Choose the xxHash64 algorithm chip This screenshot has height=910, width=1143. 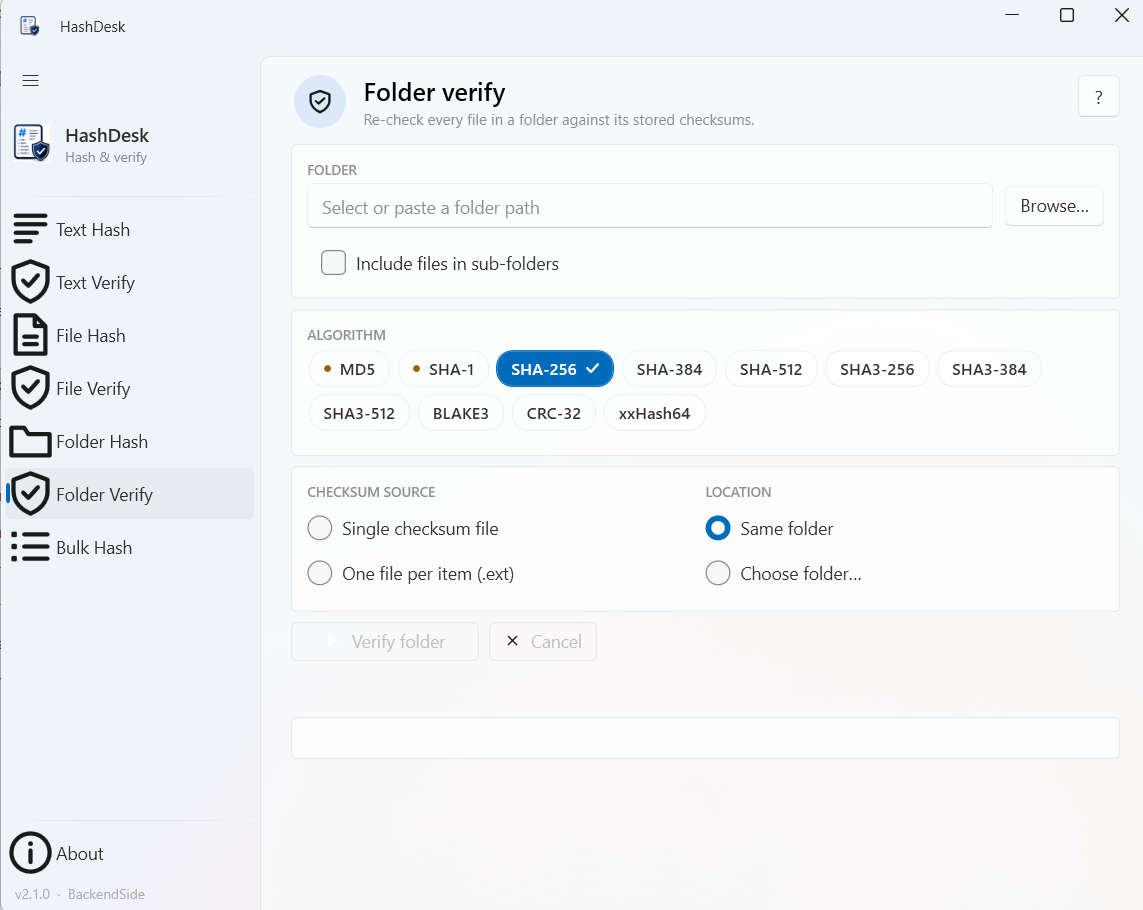click(655, 413)
